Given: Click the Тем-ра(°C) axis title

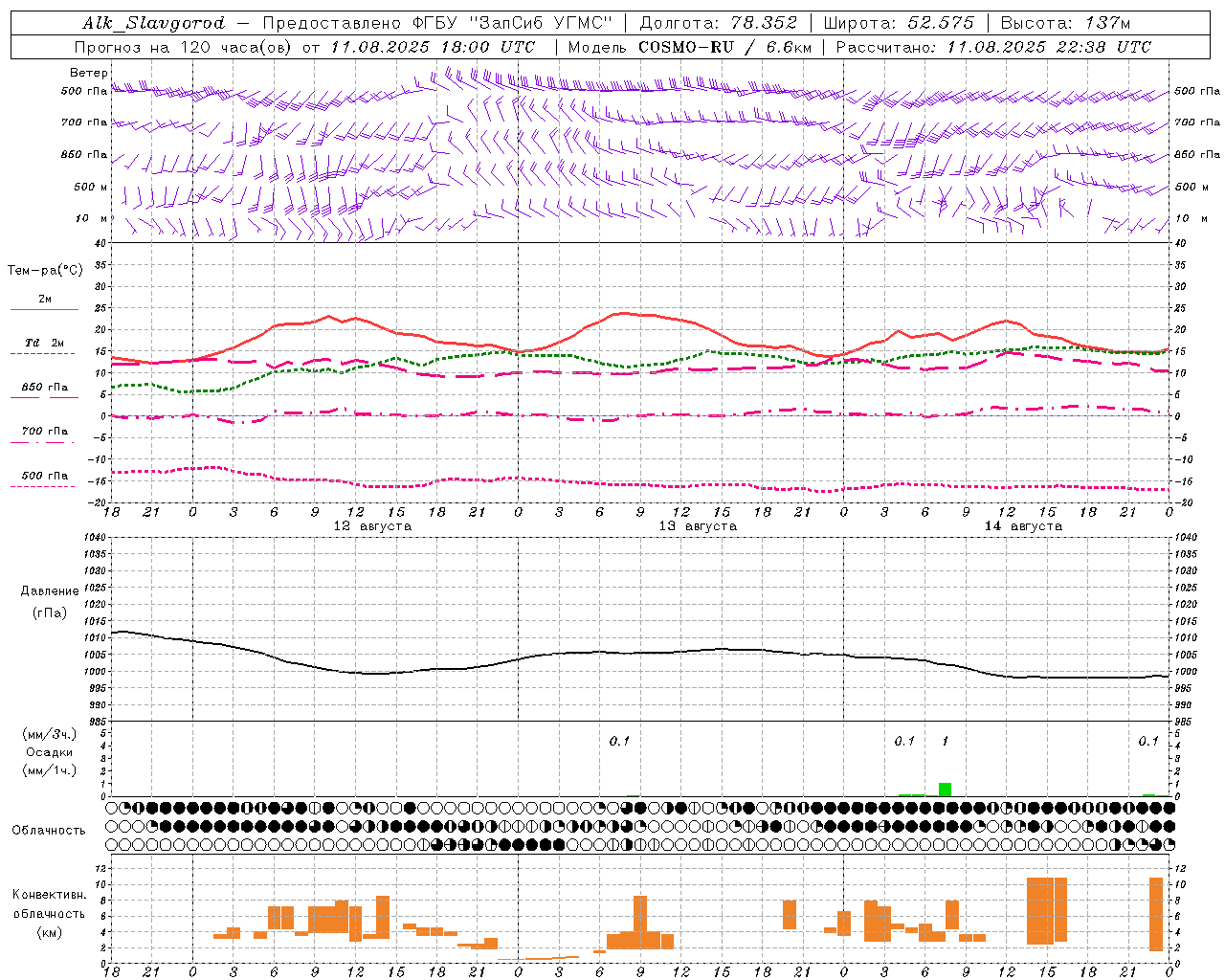Looking at the screenshot, I should click(x=45, y=271).
